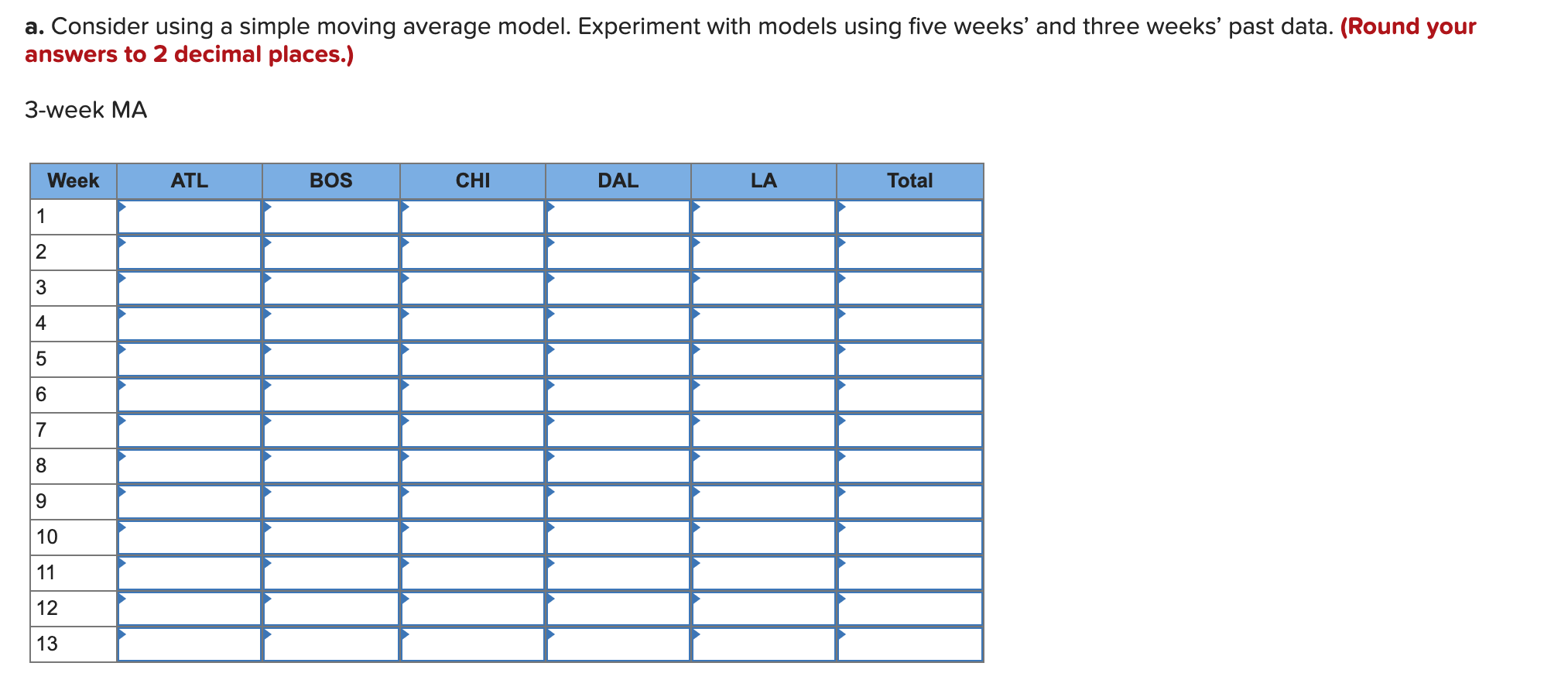Click the Total field for week 12
1568x680 pixels.
(910, 609)
